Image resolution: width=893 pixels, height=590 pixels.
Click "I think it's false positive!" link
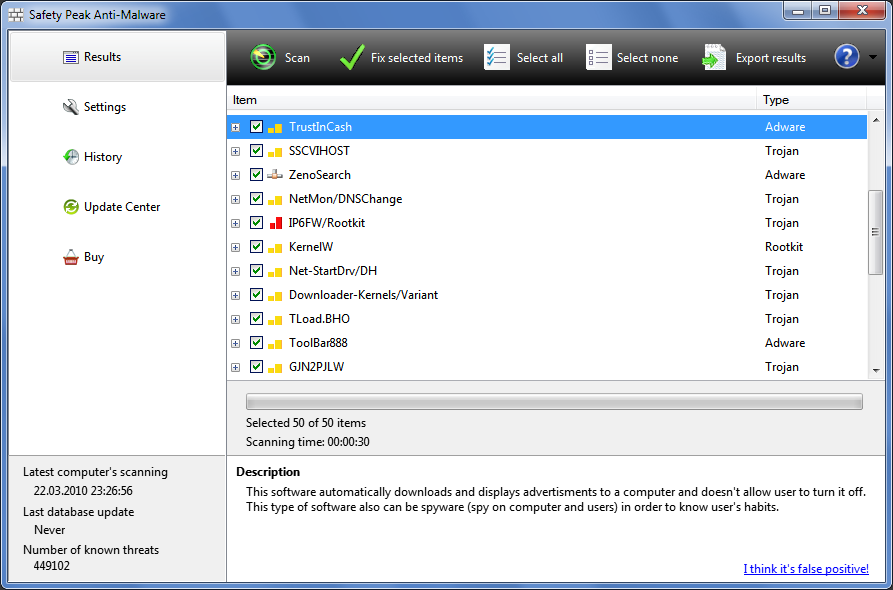pyautogui.click(x=806, y=568)
